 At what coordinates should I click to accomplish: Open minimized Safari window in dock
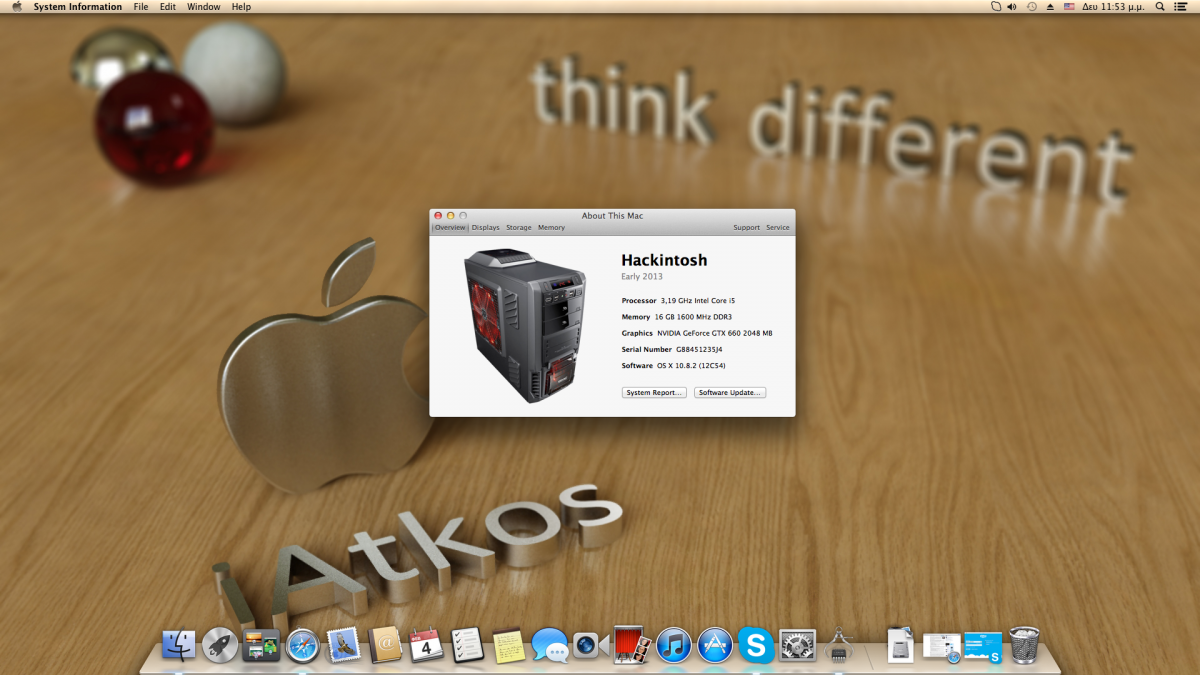pos(941,647)
